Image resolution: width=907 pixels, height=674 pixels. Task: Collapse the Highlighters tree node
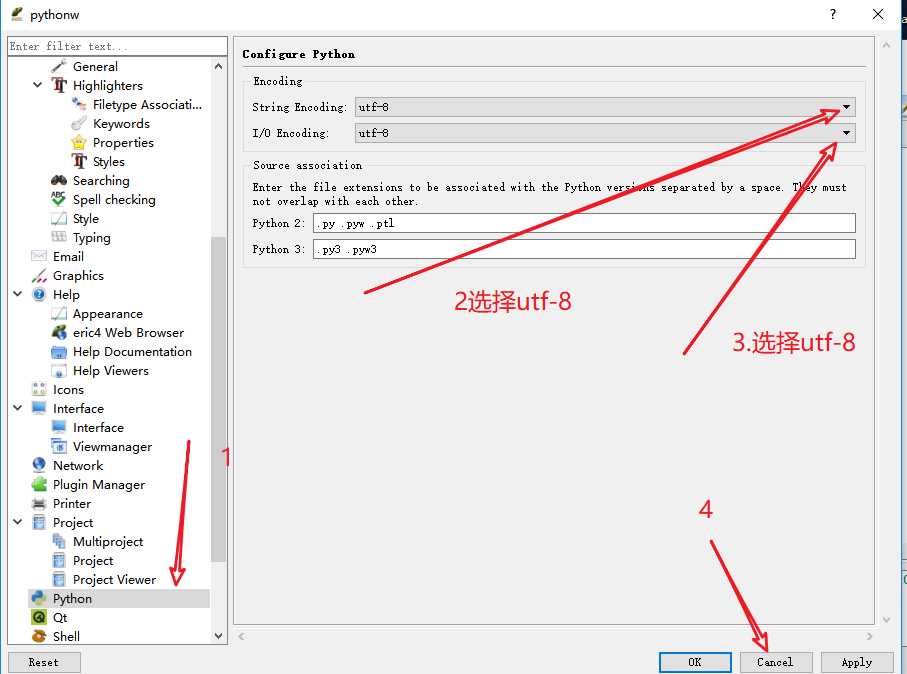[37, 85]
